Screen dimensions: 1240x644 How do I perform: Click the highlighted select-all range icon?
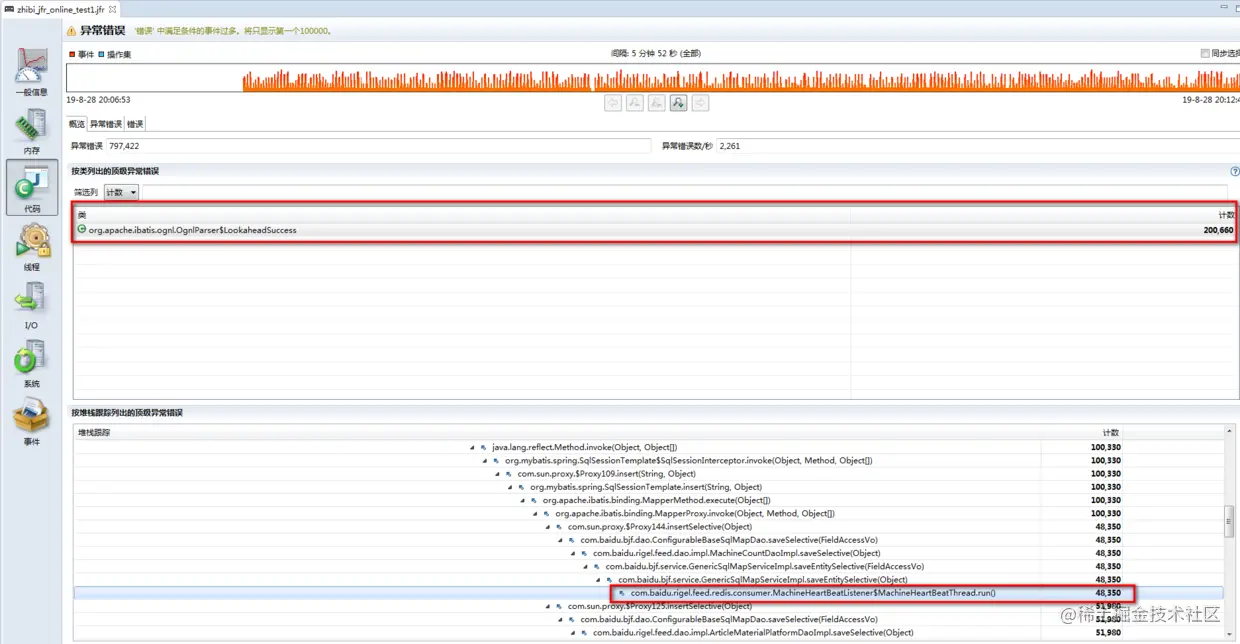[x=679, y=103]
